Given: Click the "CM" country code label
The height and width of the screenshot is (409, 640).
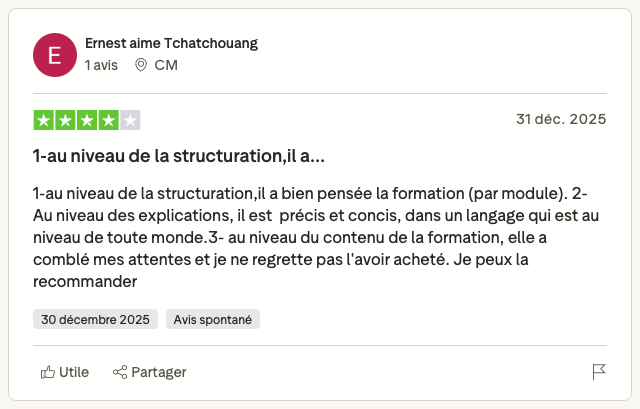Looking at the screenshot, I should click(165, 65).
